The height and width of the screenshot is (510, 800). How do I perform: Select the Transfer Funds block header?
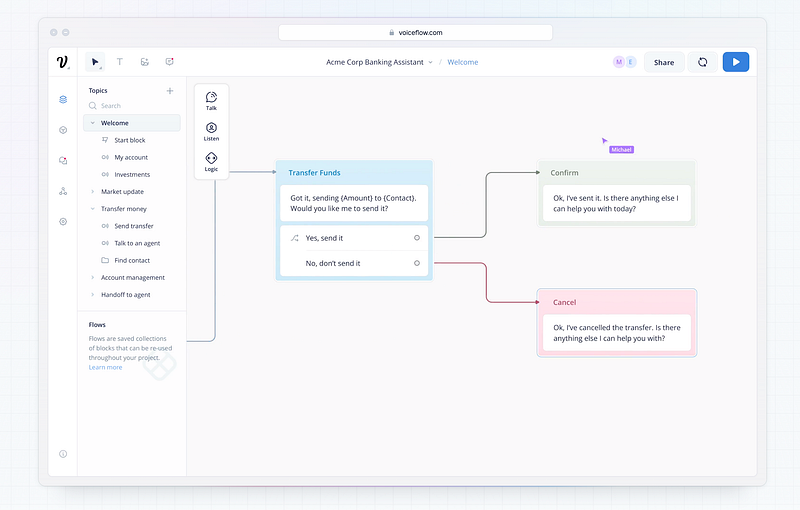[x=354, y=173]
